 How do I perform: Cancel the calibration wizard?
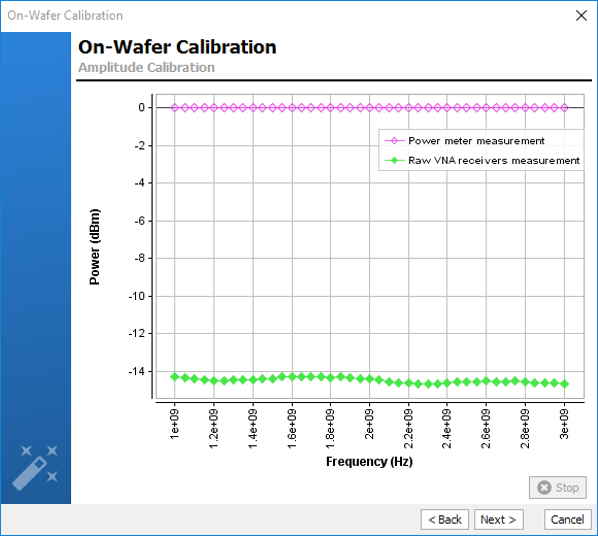pos(567,520)
